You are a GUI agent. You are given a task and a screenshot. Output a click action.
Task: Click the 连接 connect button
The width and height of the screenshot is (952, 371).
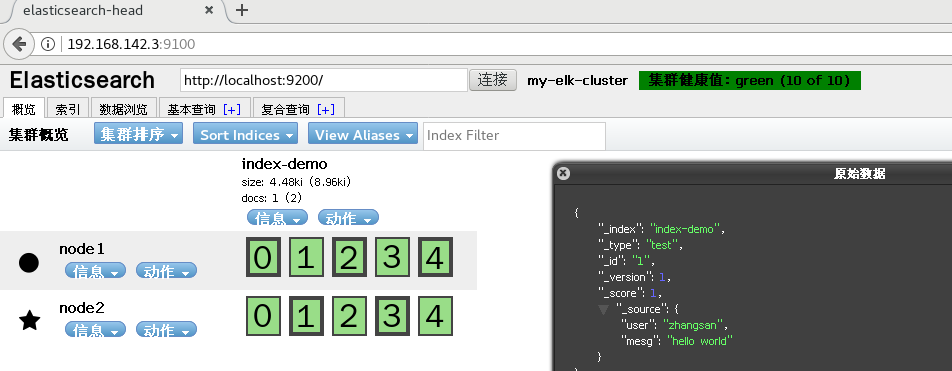[x=492, y=80]
